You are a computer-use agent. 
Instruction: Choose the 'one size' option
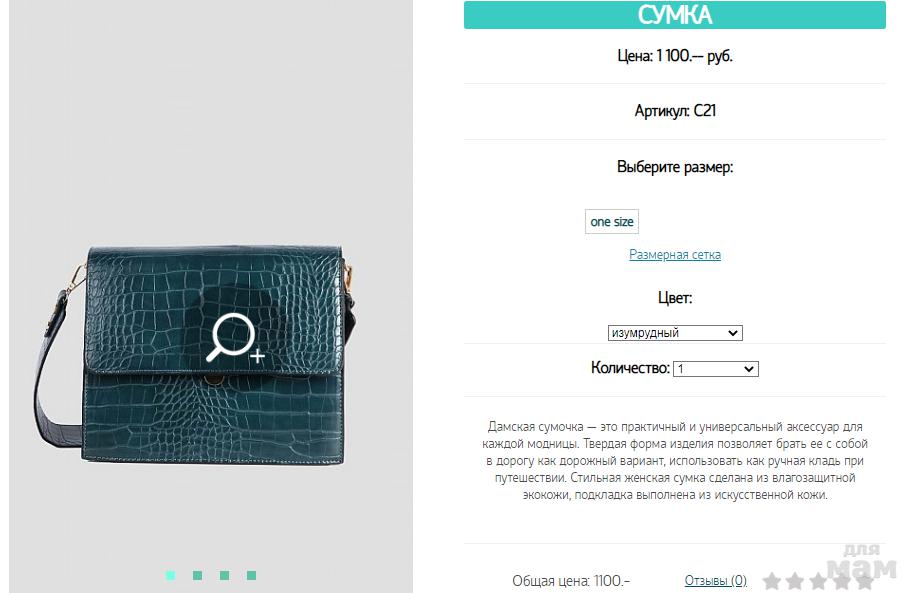(612, 222)
